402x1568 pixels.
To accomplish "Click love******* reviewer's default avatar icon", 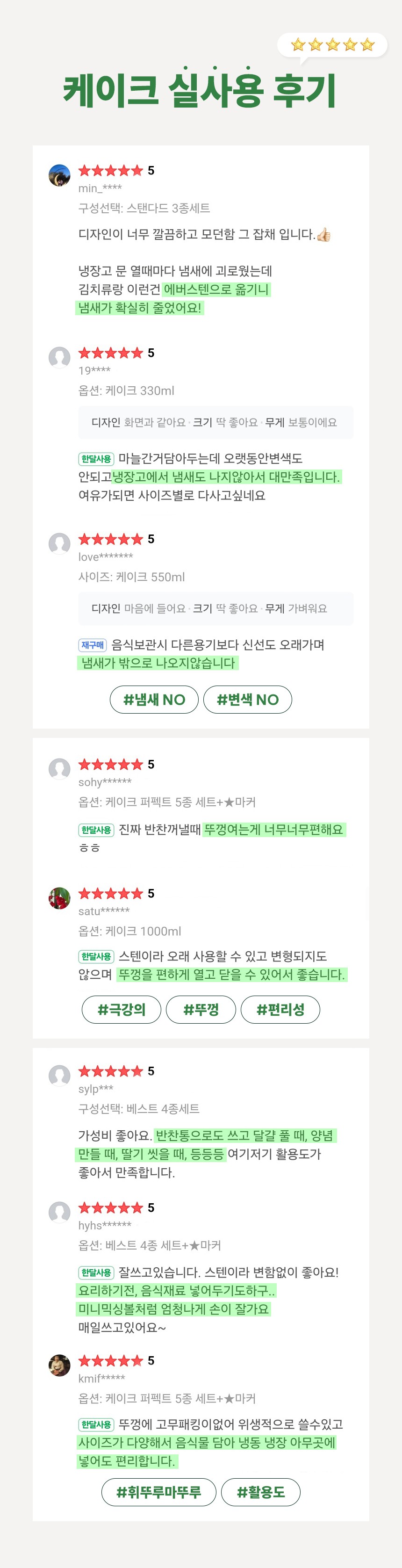I will point(59,543).
